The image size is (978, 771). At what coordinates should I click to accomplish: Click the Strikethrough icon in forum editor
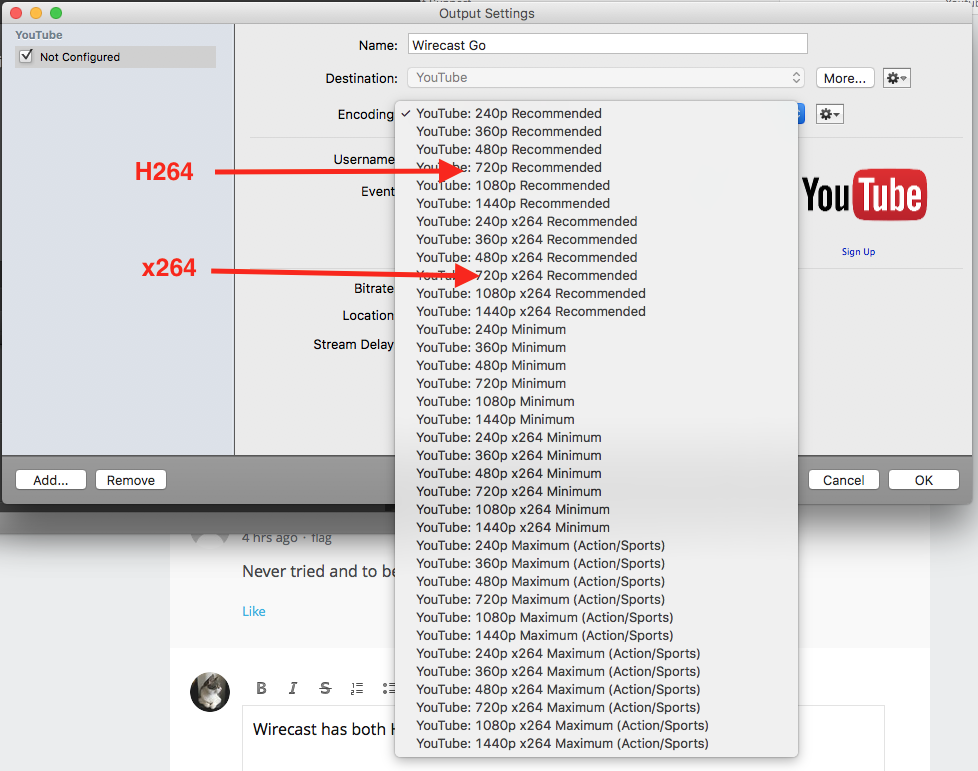click(325, 687)
